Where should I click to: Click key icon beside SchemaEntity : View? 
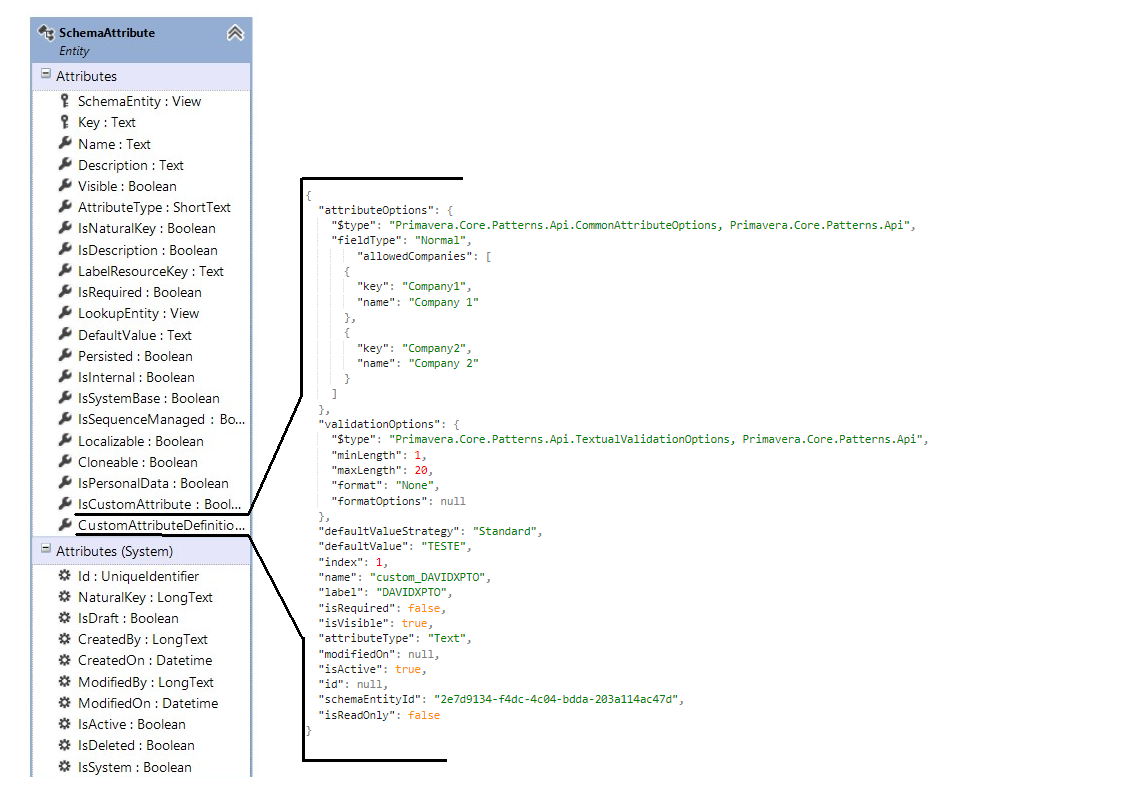click(x=64, y=101)
